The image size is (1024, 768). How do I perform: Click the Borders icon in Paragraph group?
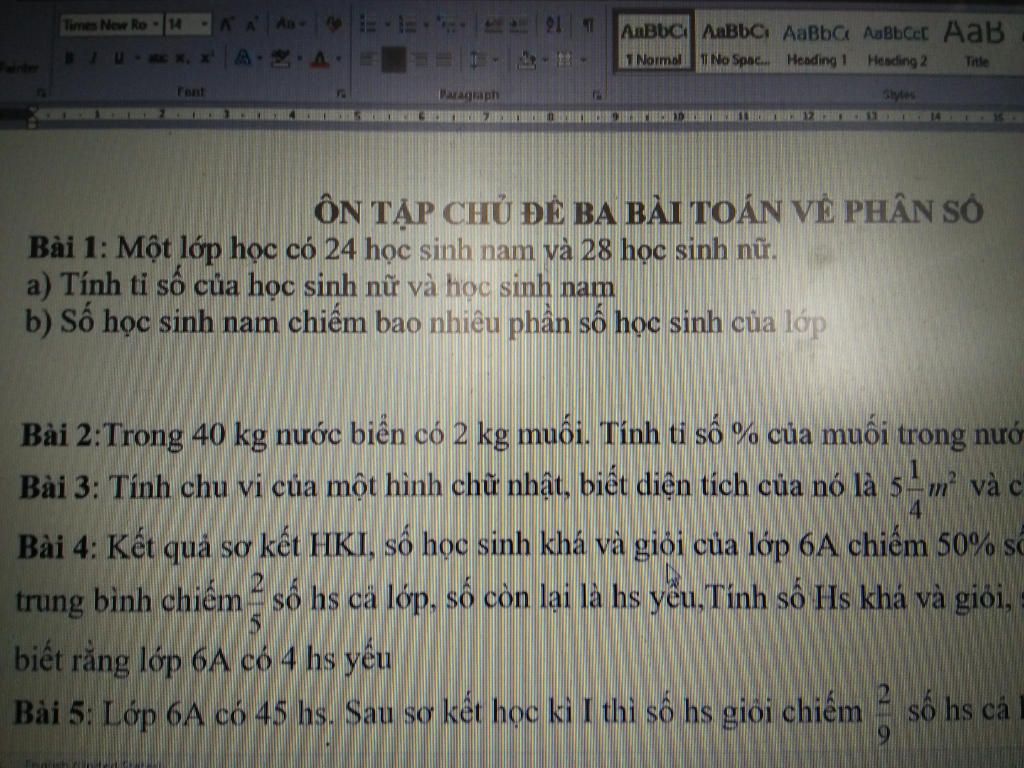[564, 60]
